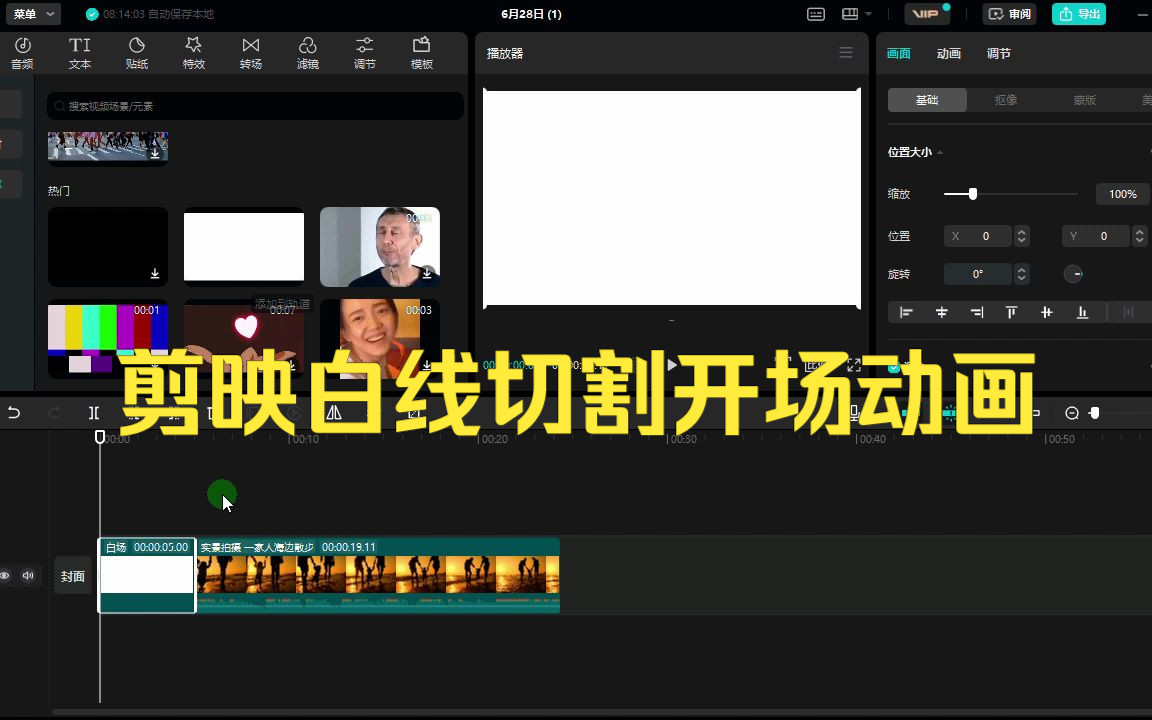Open the 菜单 menu dropdown
This screenshot has width=1152, height=720.
(33, 14)
